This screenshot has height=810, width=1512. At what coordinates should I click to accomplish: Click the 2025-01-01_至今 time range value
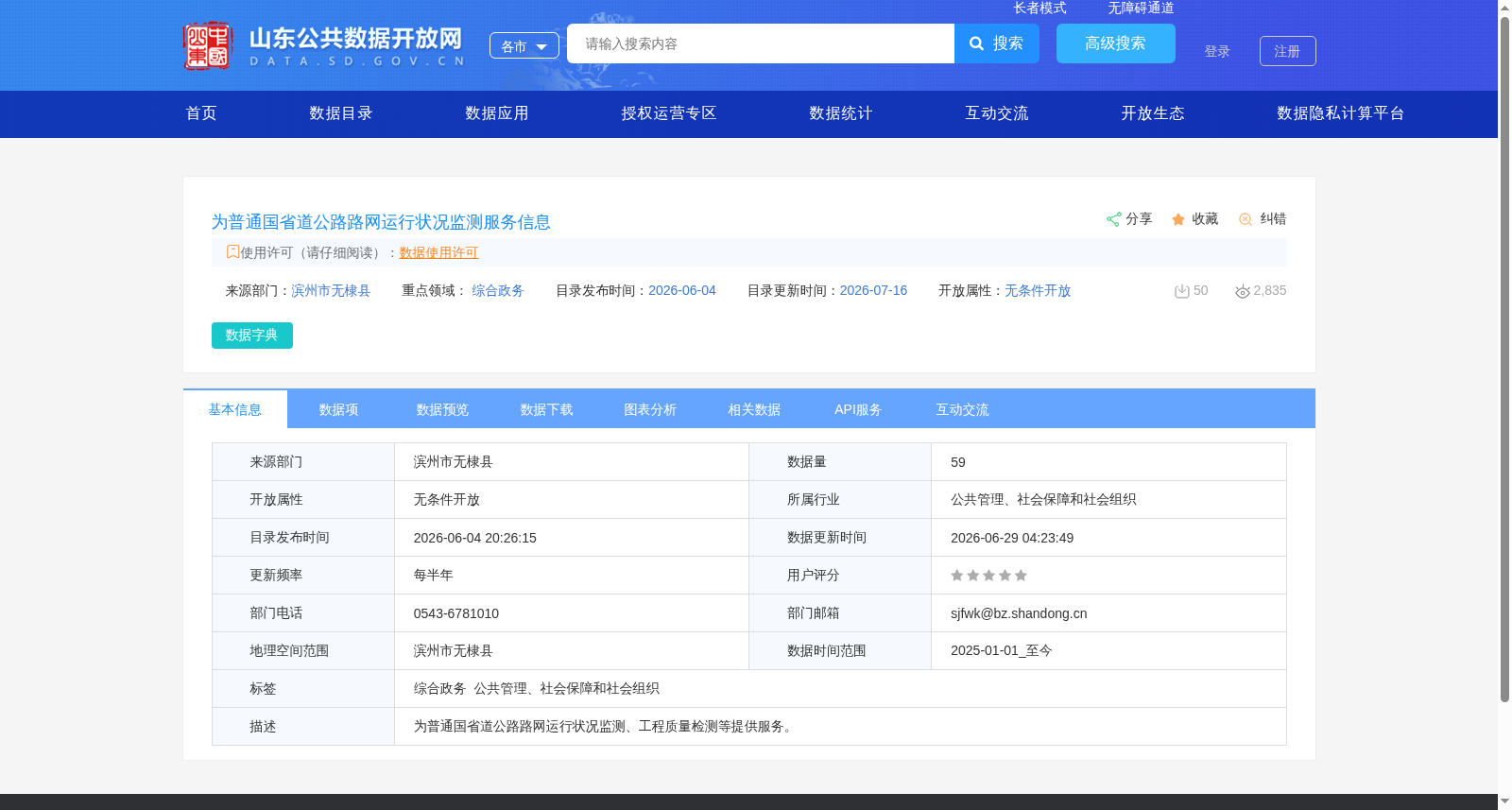[1002, 651]
